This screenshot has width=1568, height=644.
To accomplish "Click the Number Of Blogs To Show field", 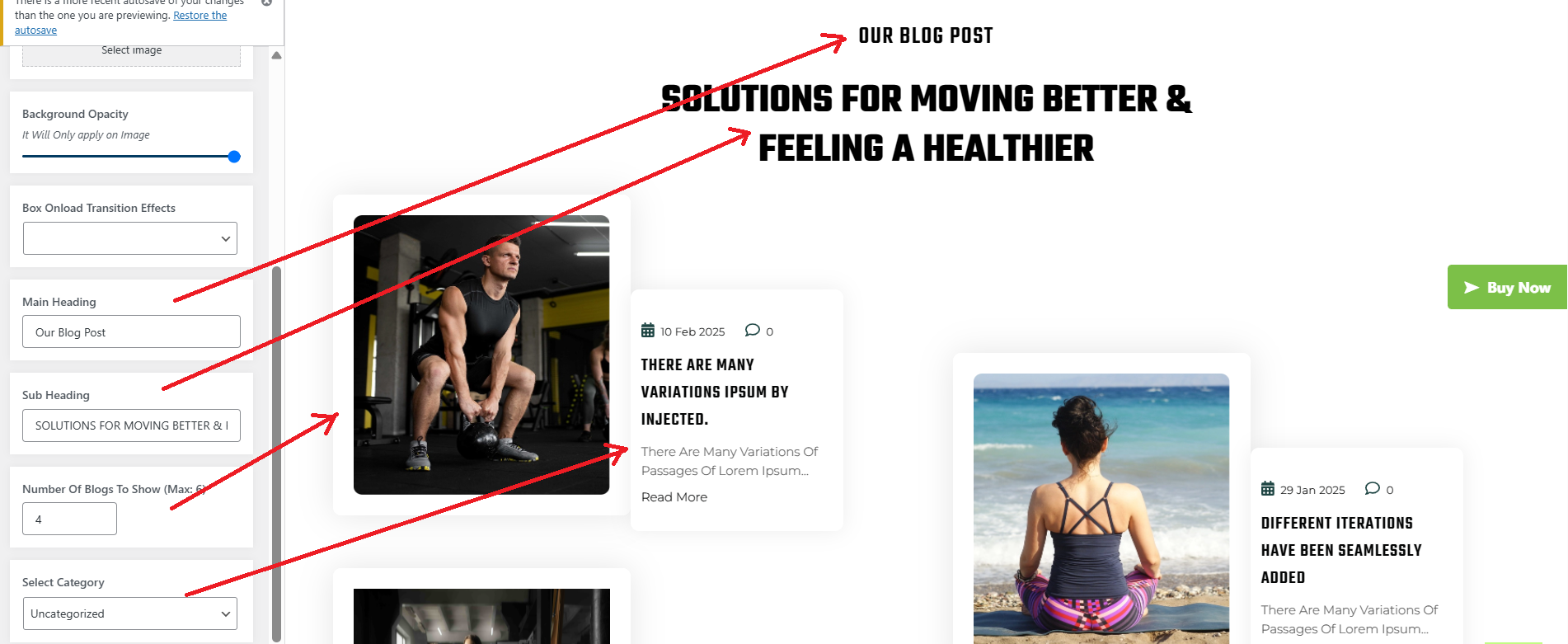I will point(69,519).
